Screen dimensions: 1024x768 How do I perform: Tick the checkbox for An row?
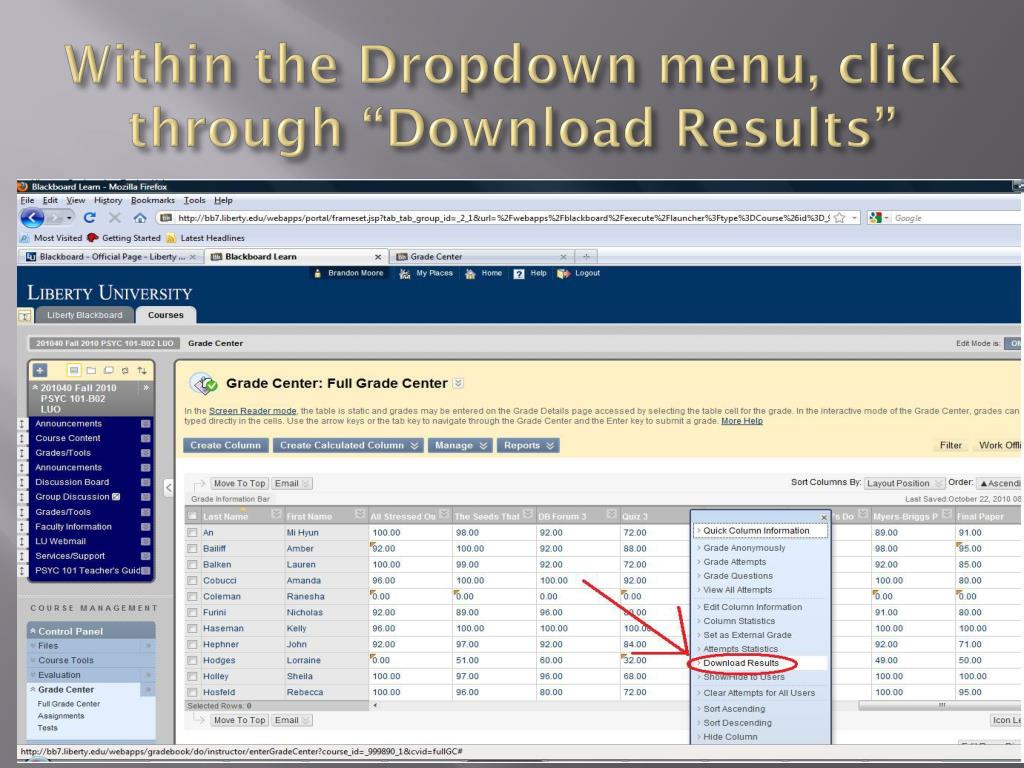click(x=192, y=533)
